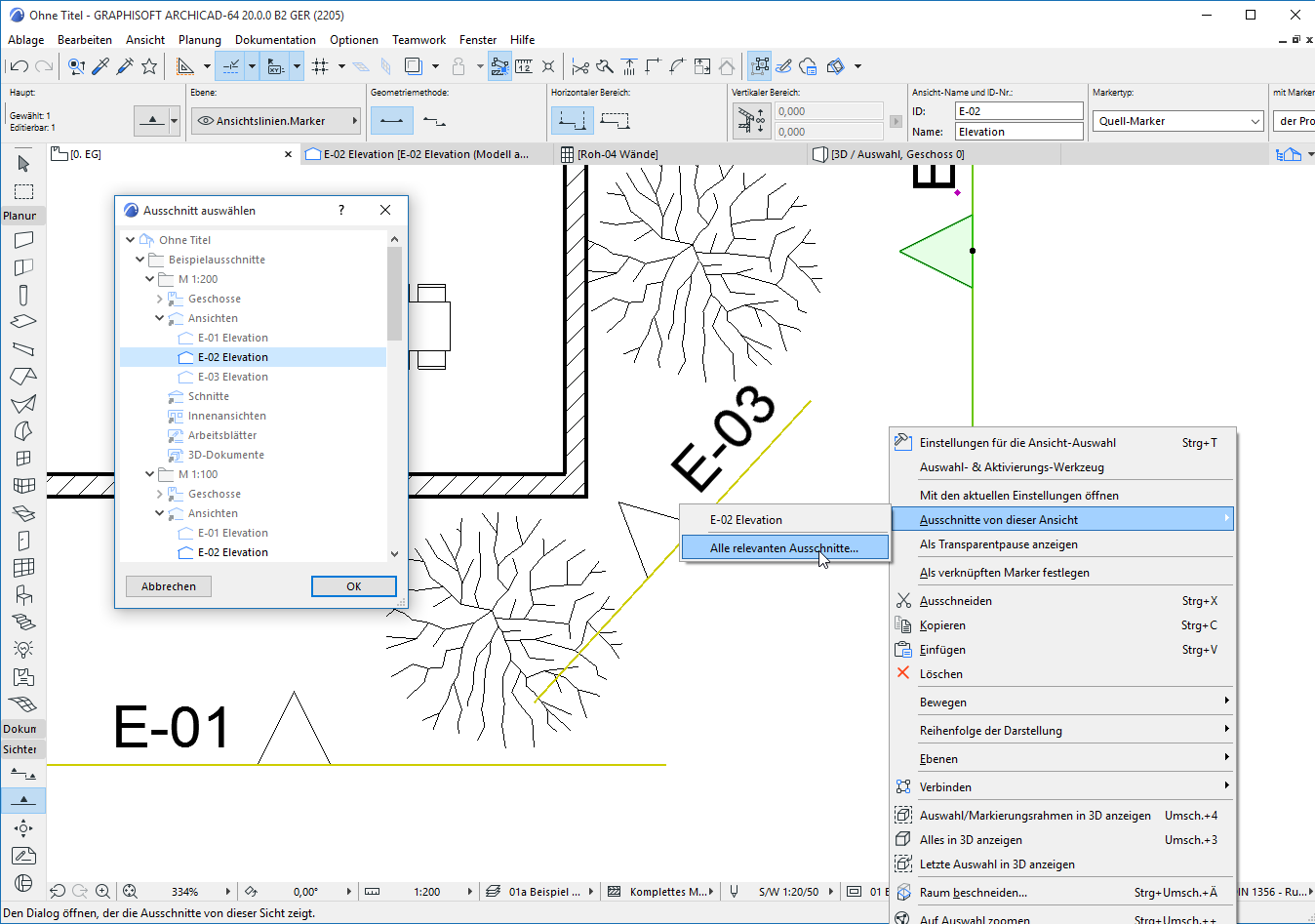Expand the Geschosse node under M 1:100
The width and height of the screenshot is (1315, 924).
(159, 494)
